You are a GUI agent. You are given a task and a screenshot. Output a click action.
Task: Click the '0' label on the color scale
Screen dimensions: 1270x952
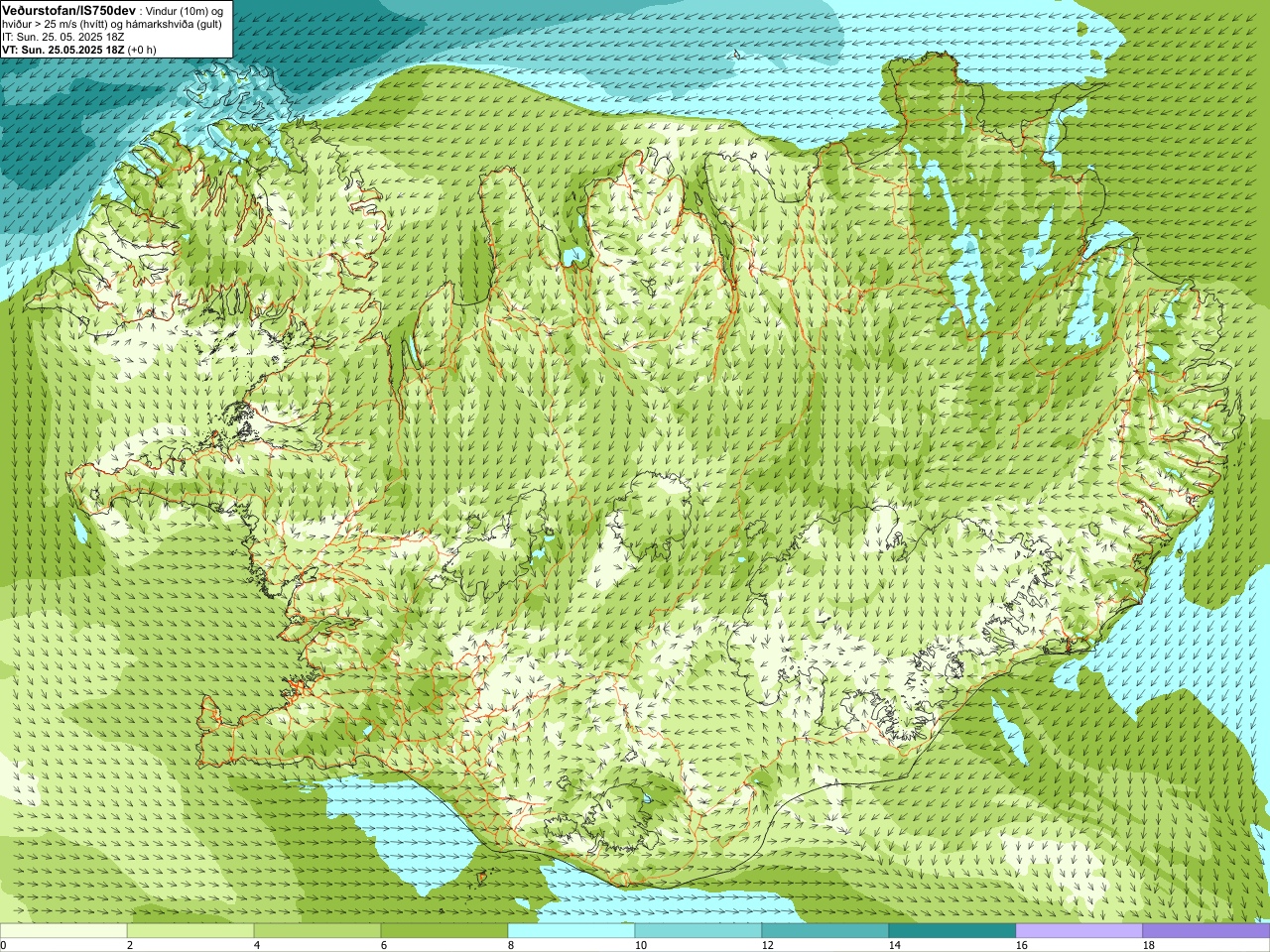coord(4,945)
